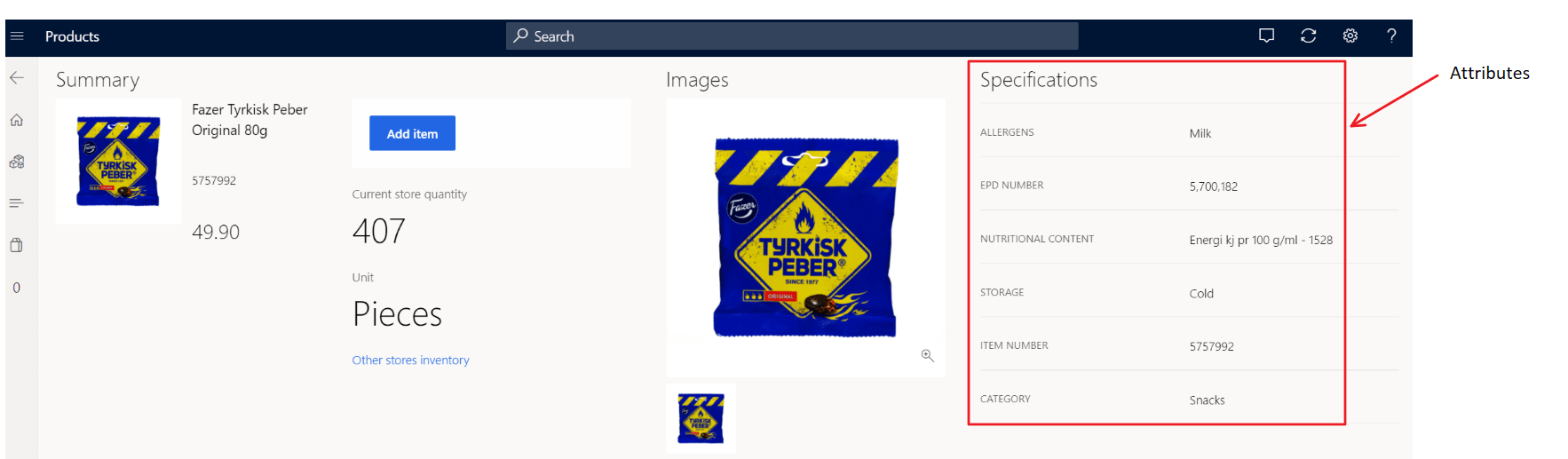This screenshot has width=1568, height=459.
Task: Select the Category Snacks specification row
Action: click(x=1154, y=400)
